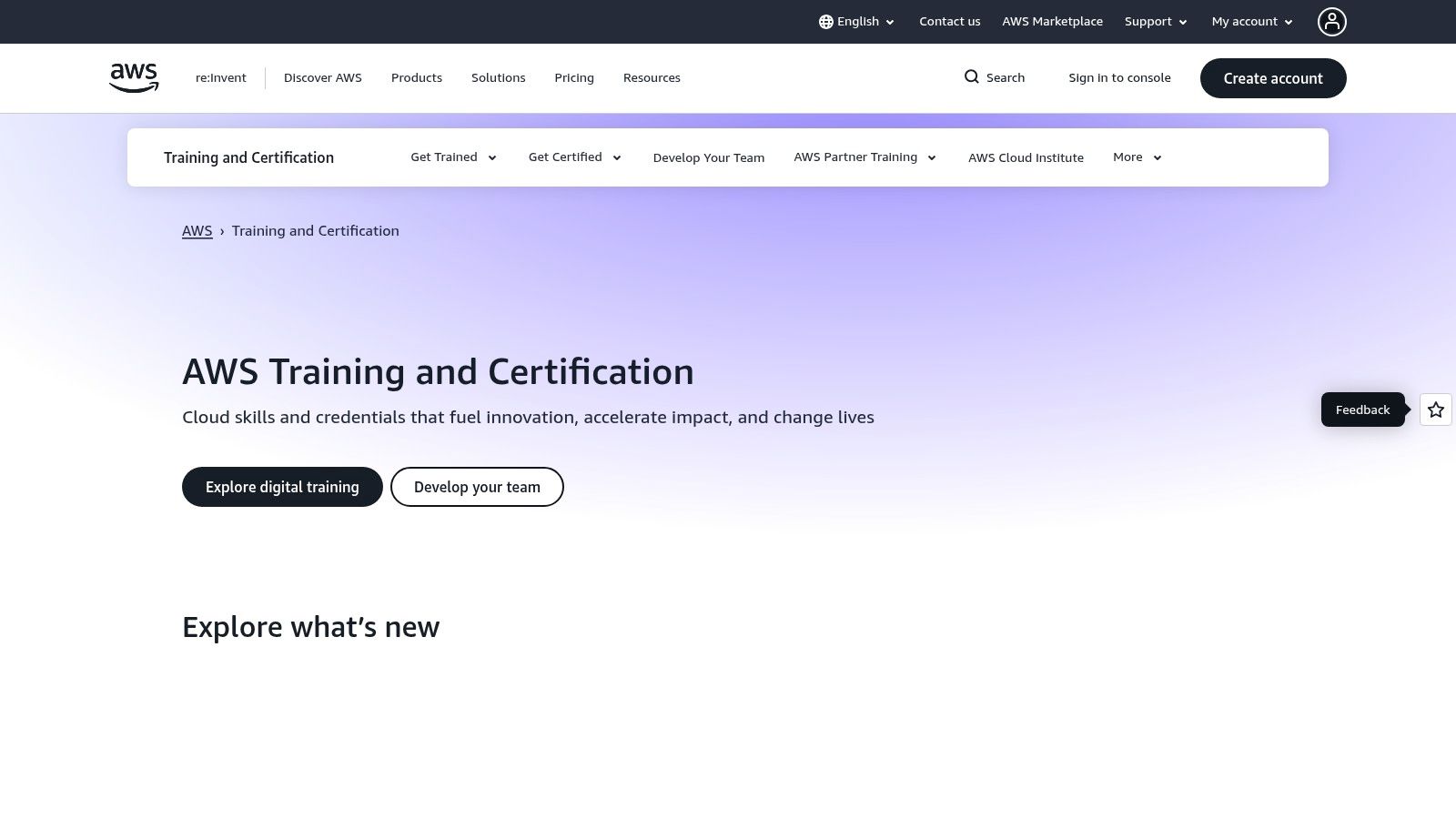
Task: Click the user account avatar
Action: (x=1331, y=21)
